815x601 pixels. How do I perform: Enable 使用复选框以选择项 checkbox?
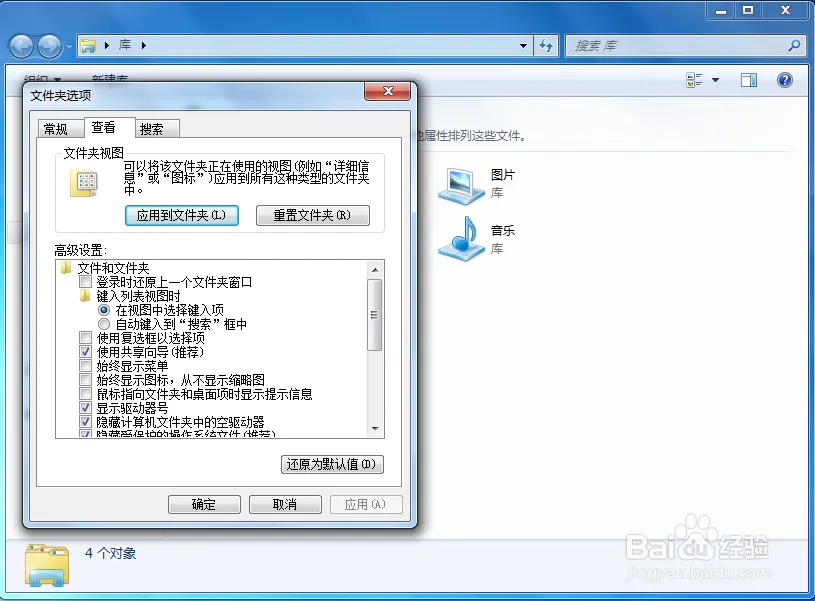pos(85,338)
